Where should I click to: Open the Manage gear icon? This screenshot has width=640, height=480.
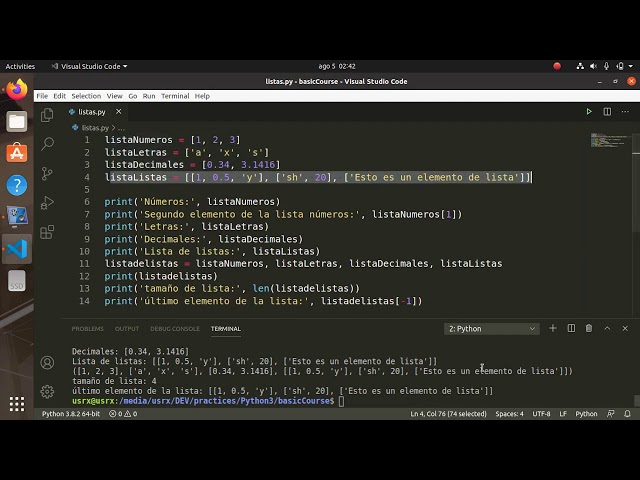[x=47, y=391]
